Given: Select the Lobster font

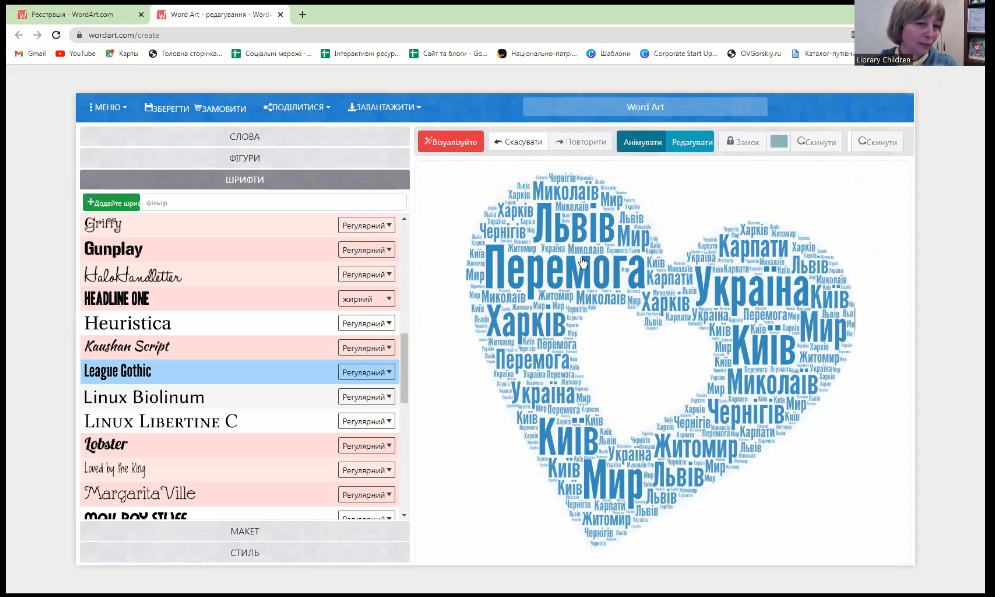Looking at the screenshot, I should pyautogui.click(x=106, y=445).
